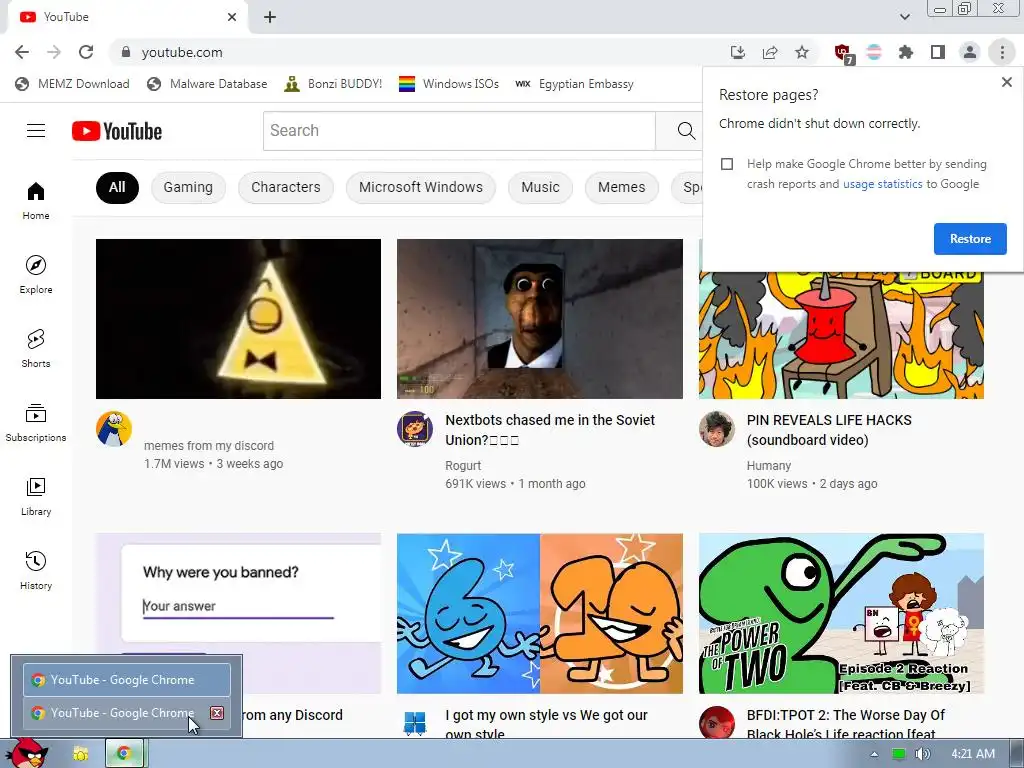Open Chrome three-dot menu
Screen dimensions: 1024x768
[x=1002, y=52]
